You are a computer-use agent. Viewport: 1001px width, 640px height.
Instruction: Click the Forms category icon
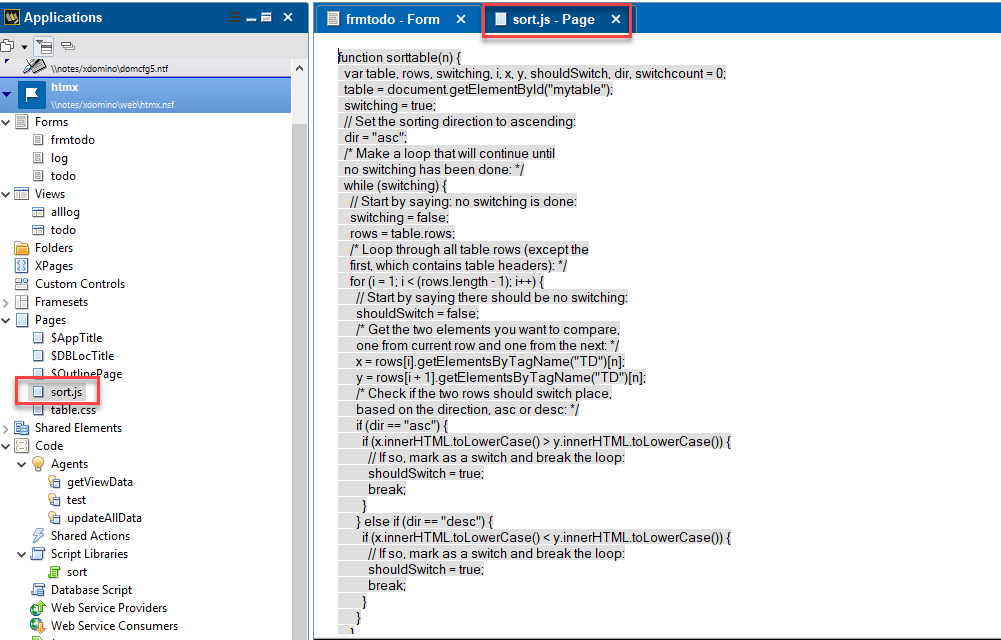(x=22, y=122)
